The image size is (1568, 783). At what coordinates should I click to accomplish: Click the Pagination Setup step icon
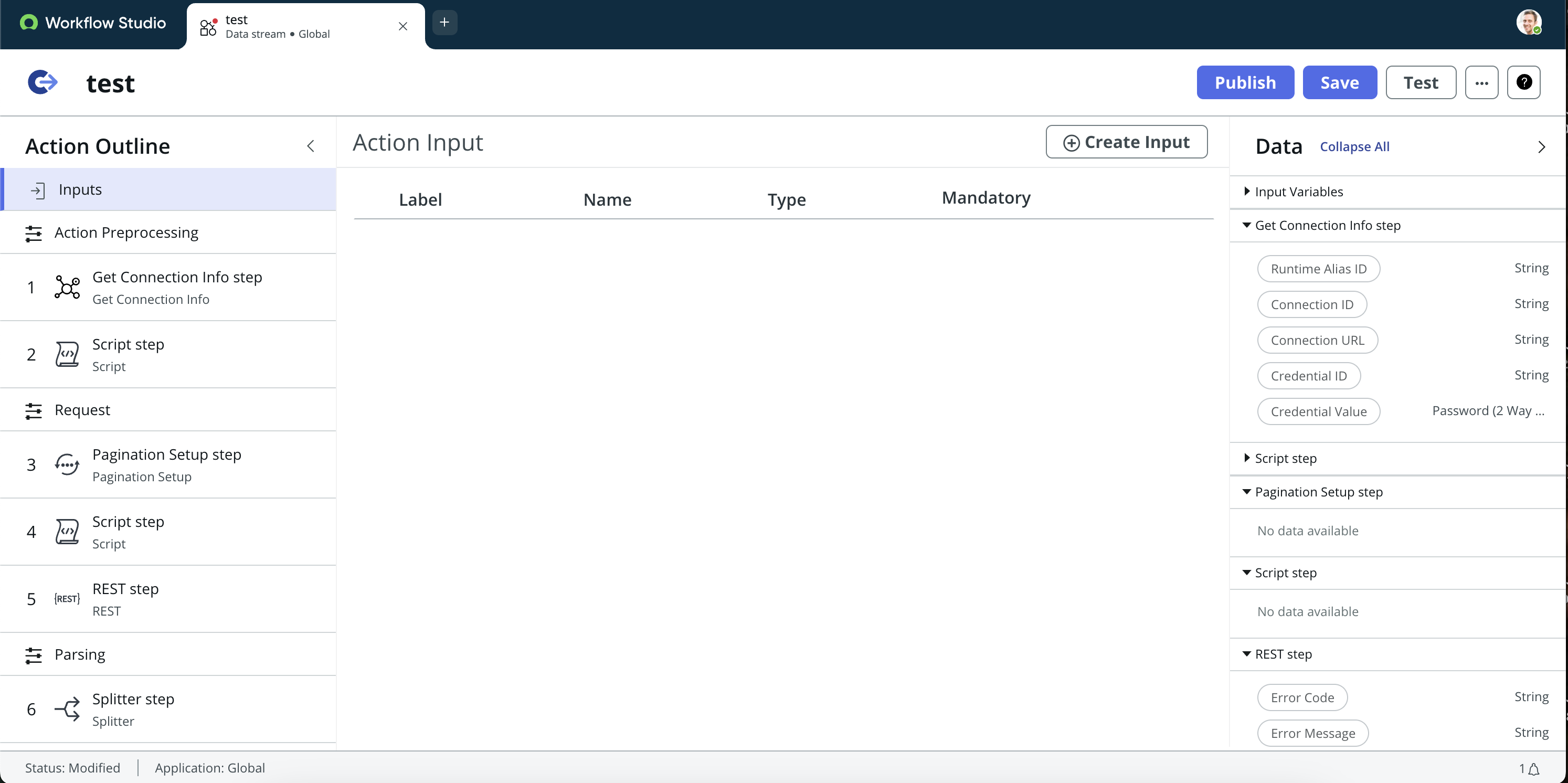click(67, 465)
